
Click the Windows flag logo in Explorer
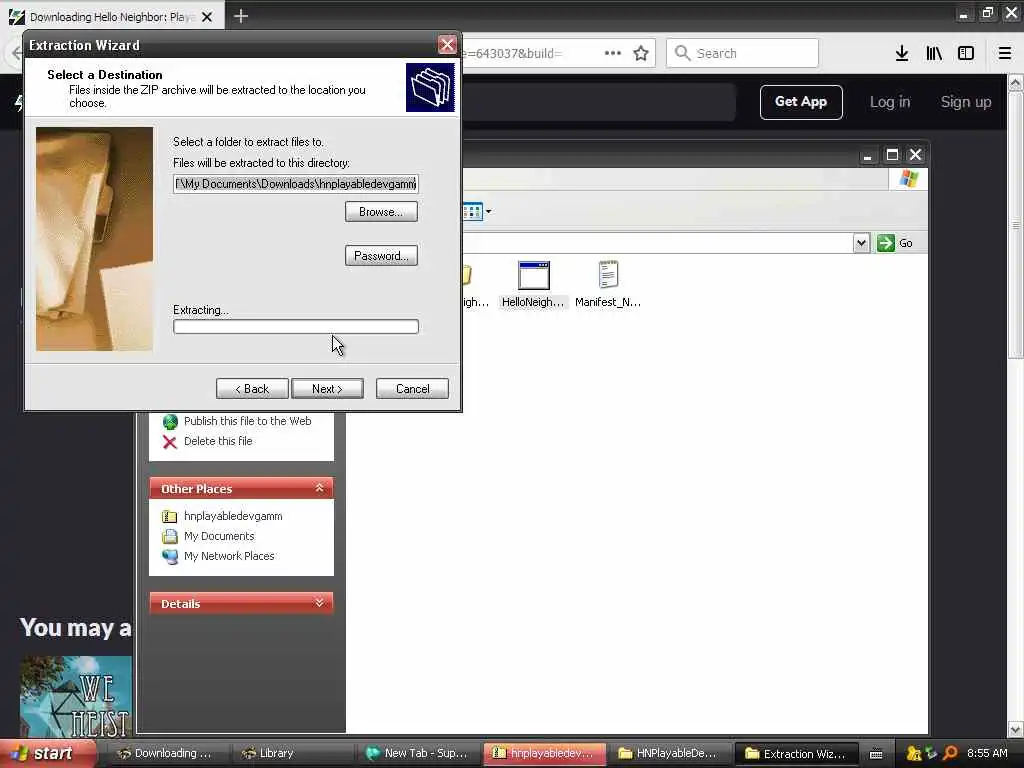[908, 178]
